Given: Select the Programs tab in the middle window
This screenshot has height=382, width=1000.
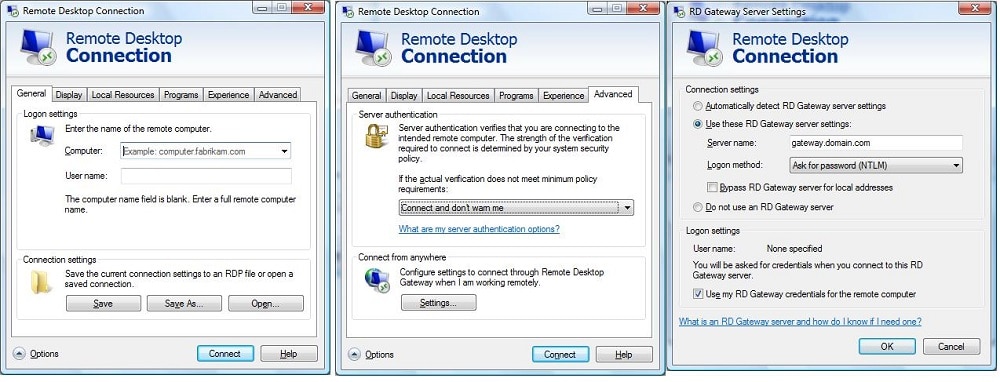Looking at the screenshot, I should 516,95.
